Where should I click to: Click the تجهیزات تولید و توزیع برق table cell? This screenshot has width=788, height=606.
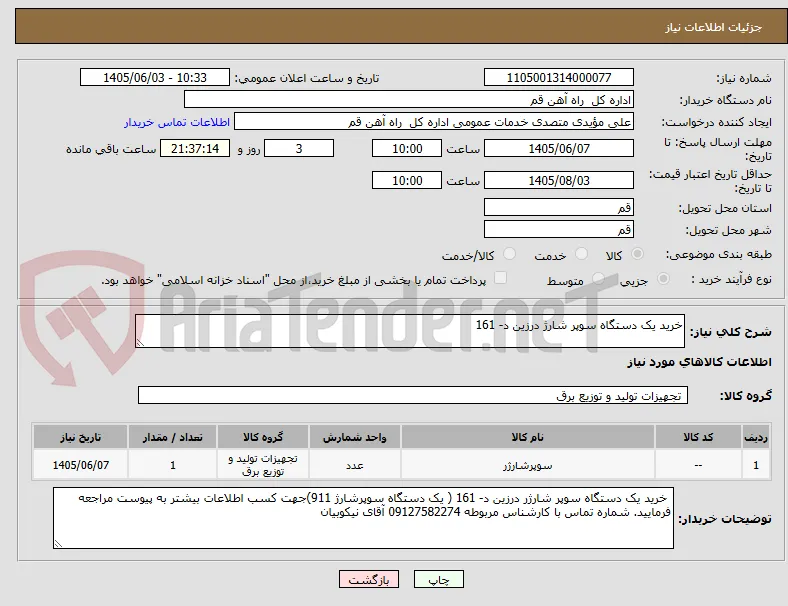click(x=263, y=465)
